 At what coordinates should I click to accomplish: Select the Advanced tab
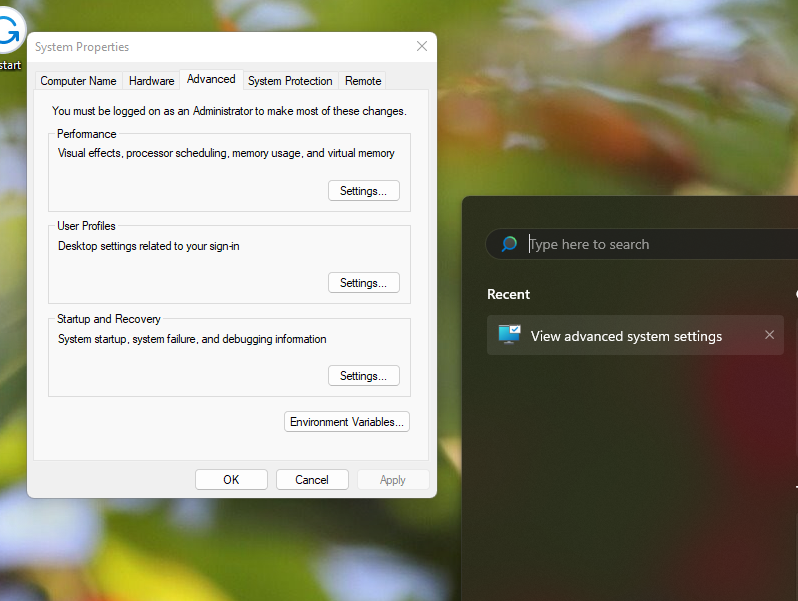(211, 79)
